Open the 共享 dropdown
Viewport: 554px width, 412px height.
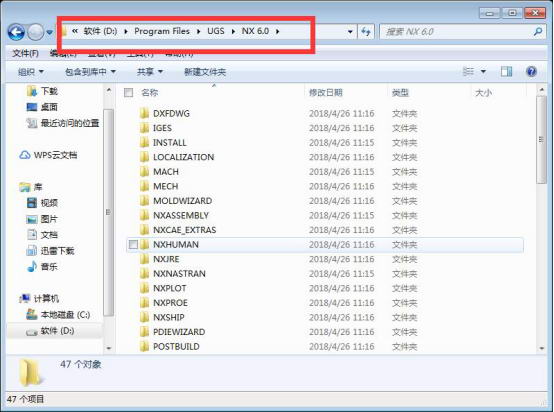(150, 72)
